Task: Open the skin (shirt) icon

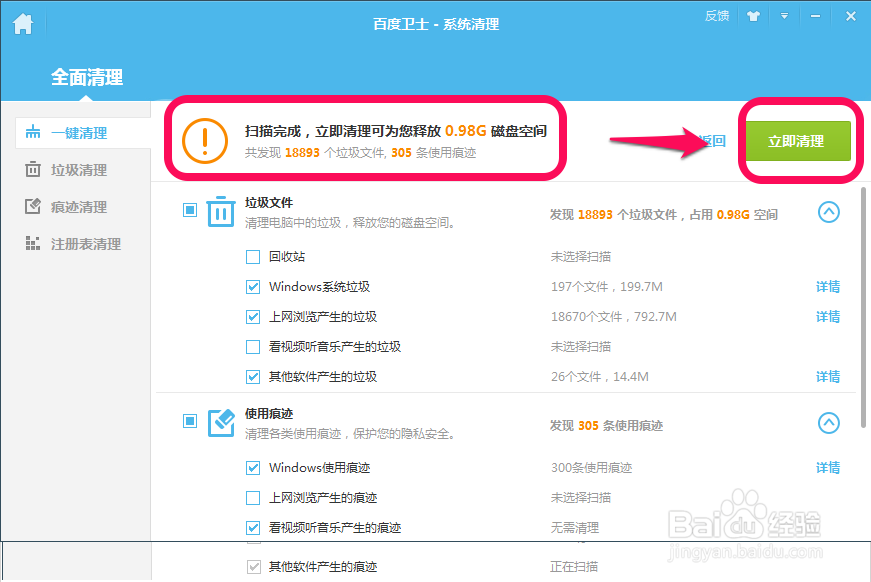Action: click(753, 16)
